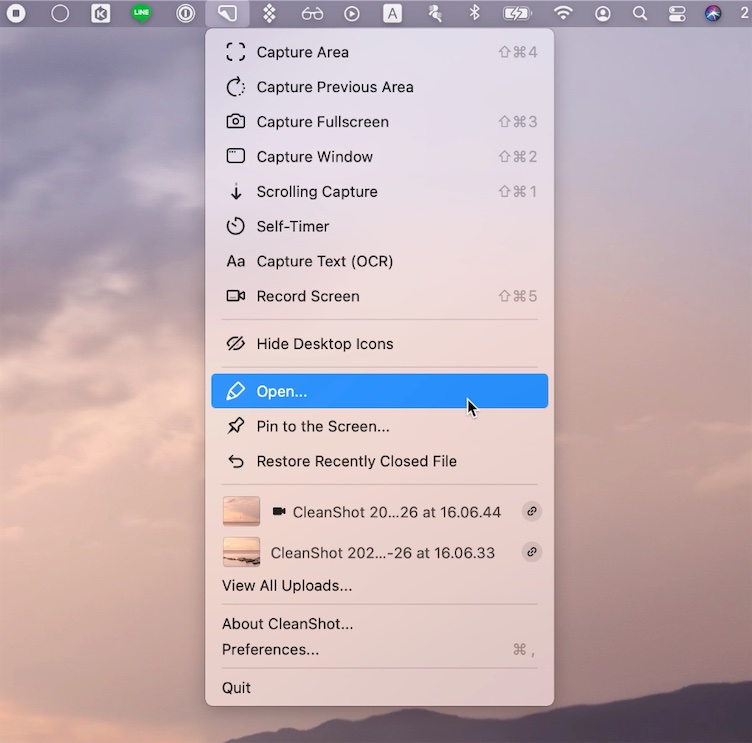
Task: Click the camera icon for Capture Fullscreen
Action: coord(235,121)
